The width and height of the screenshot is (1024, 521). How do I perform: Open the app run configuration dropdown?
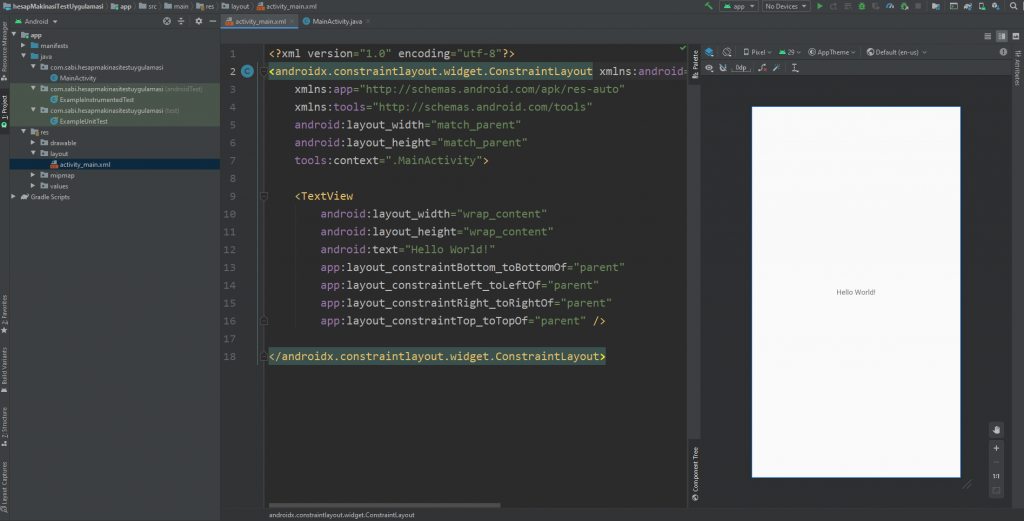[739, 6]
